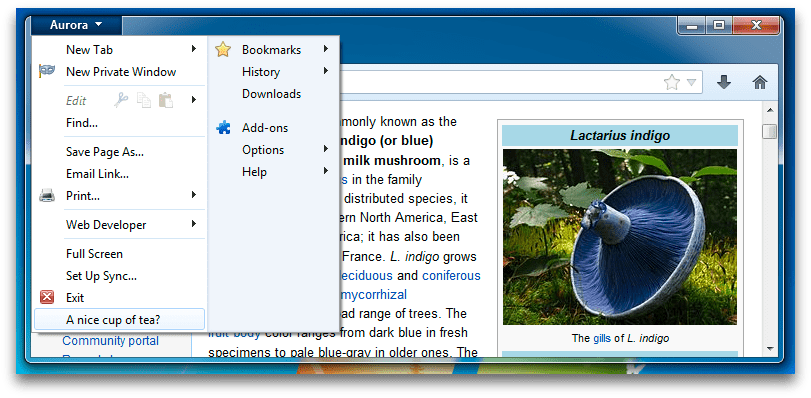Click the Home toolbar icon
The height and width of the screenshot is (398, 811).
point(759,82)
